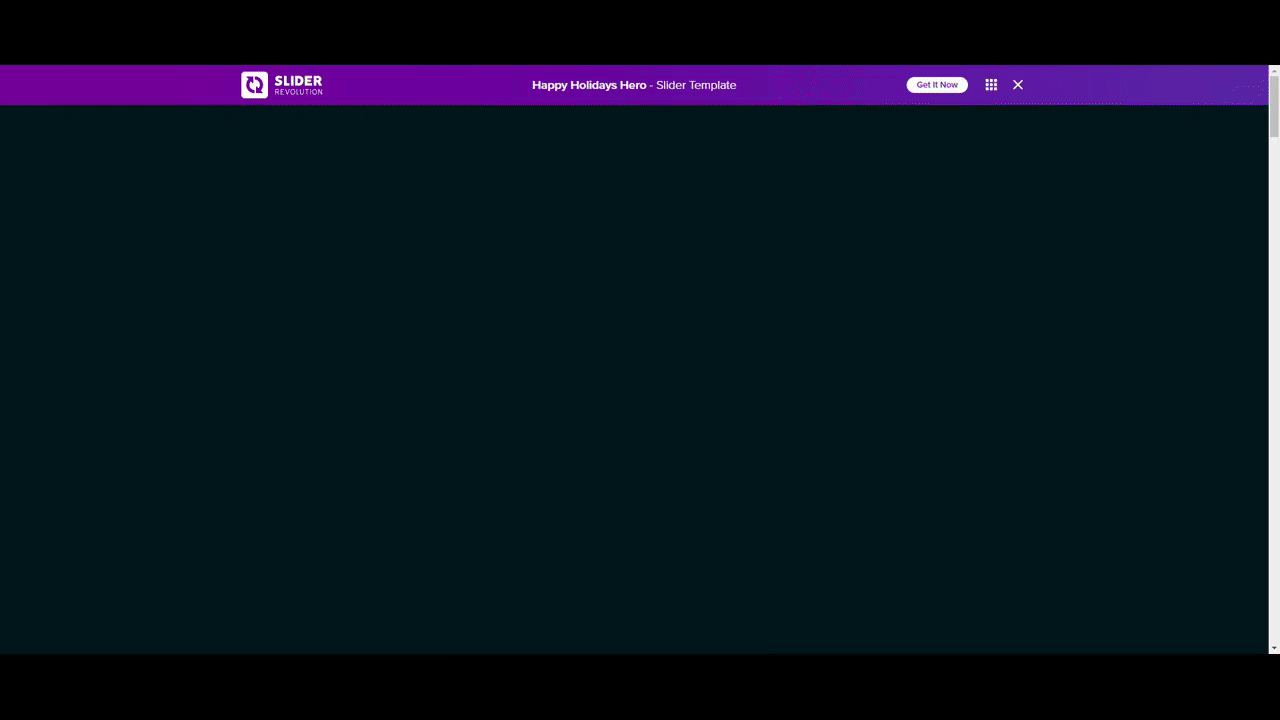The height and width of the screenshot is (720, 1280).
Task: Click the Get It Now button
Action: click(x=937, y=85)
